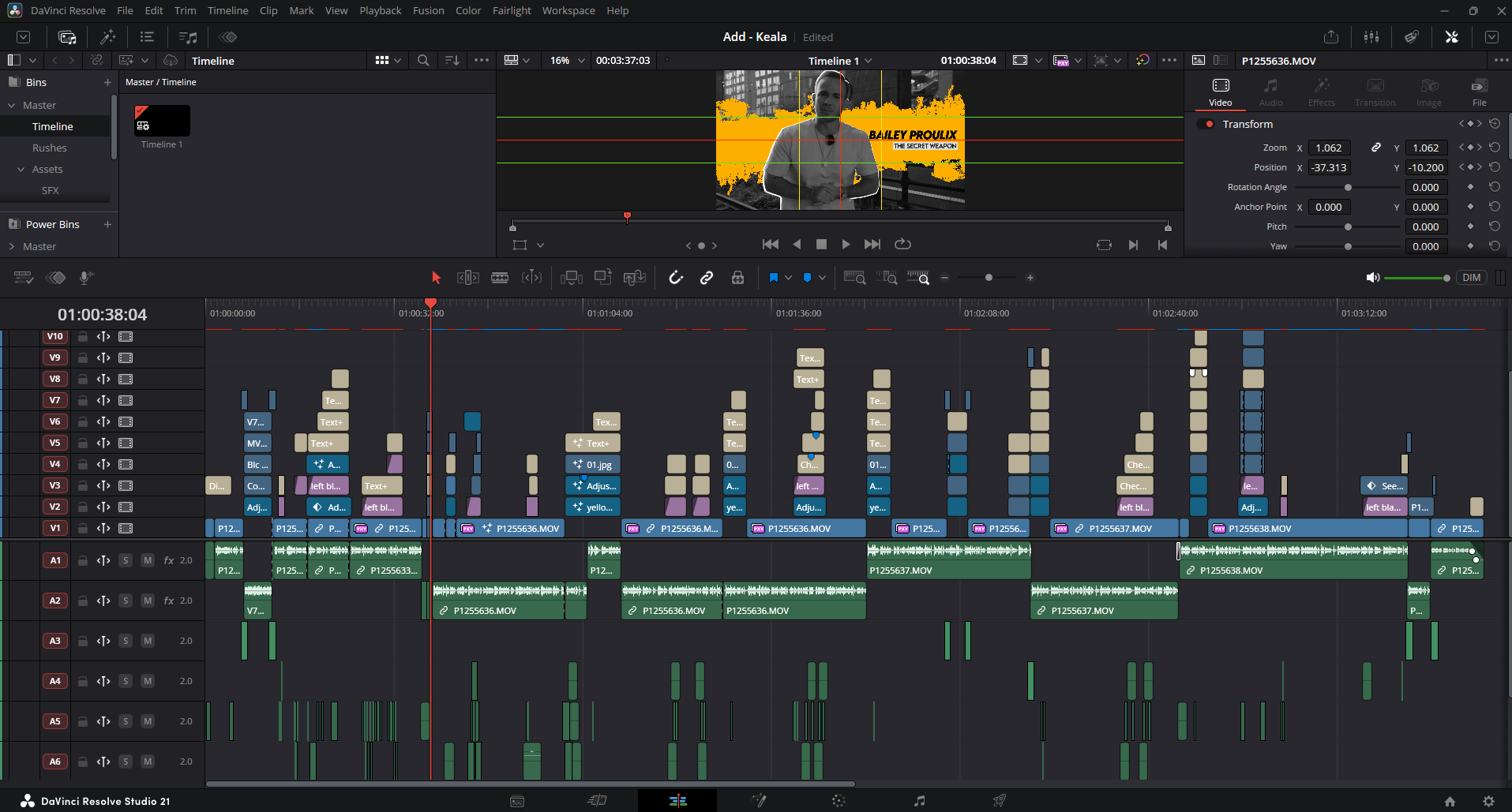The image size is (1512, 812).
Task: Switch to the File inspector tab
Action: 1480,92
